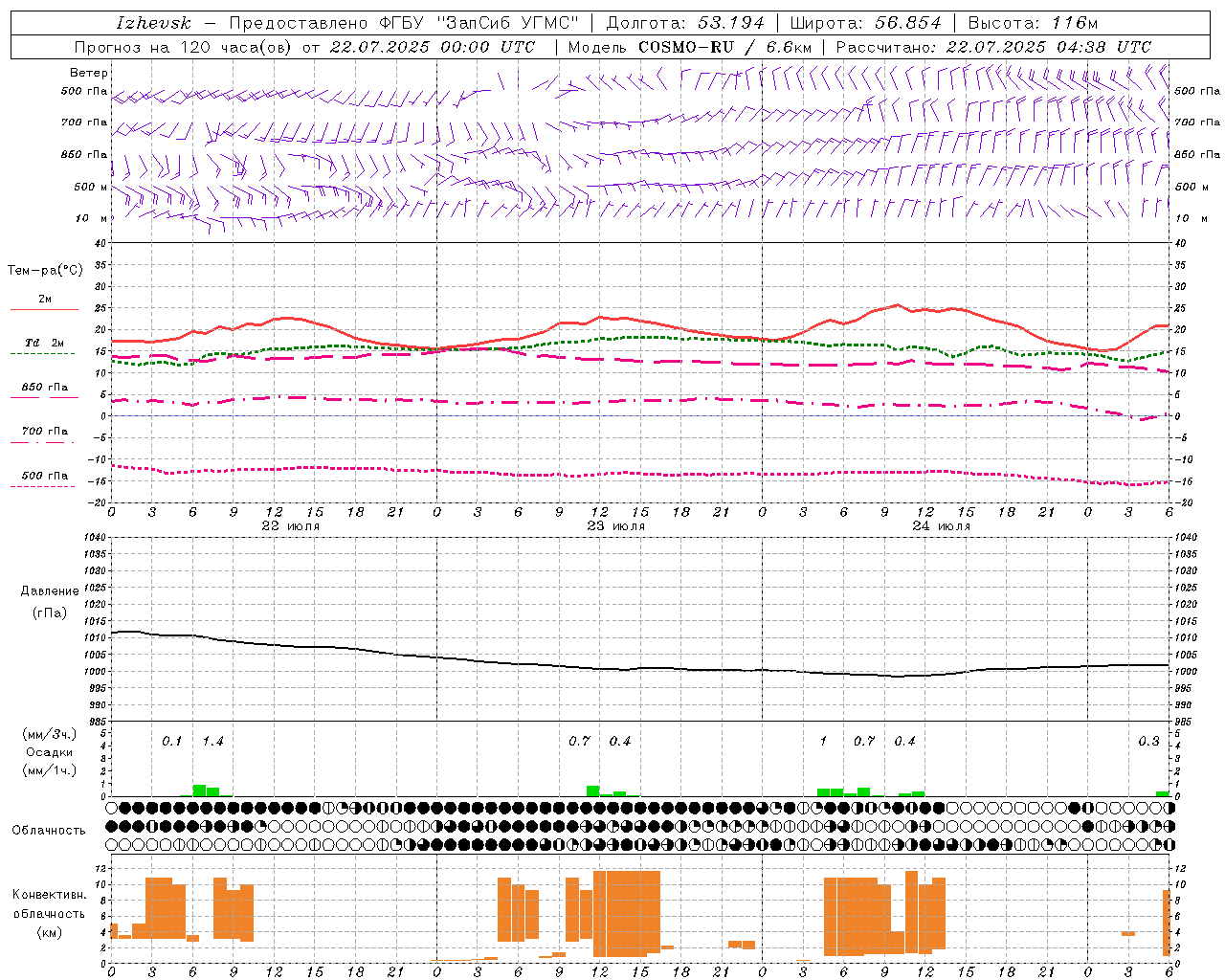Click the '24 июля' date label

pos(942,526)
